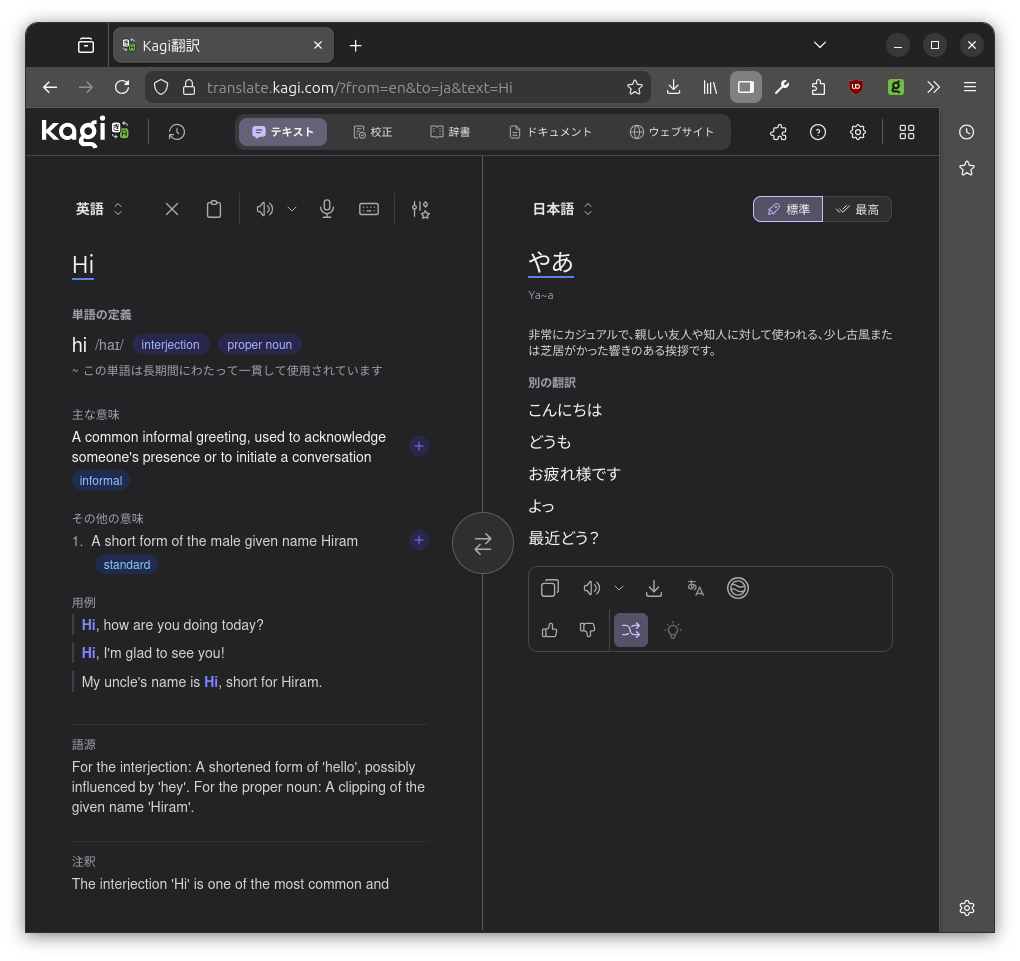Switch to the 辞書 tab
Viewport: 1020px width, 961px height.
point(450,132)
